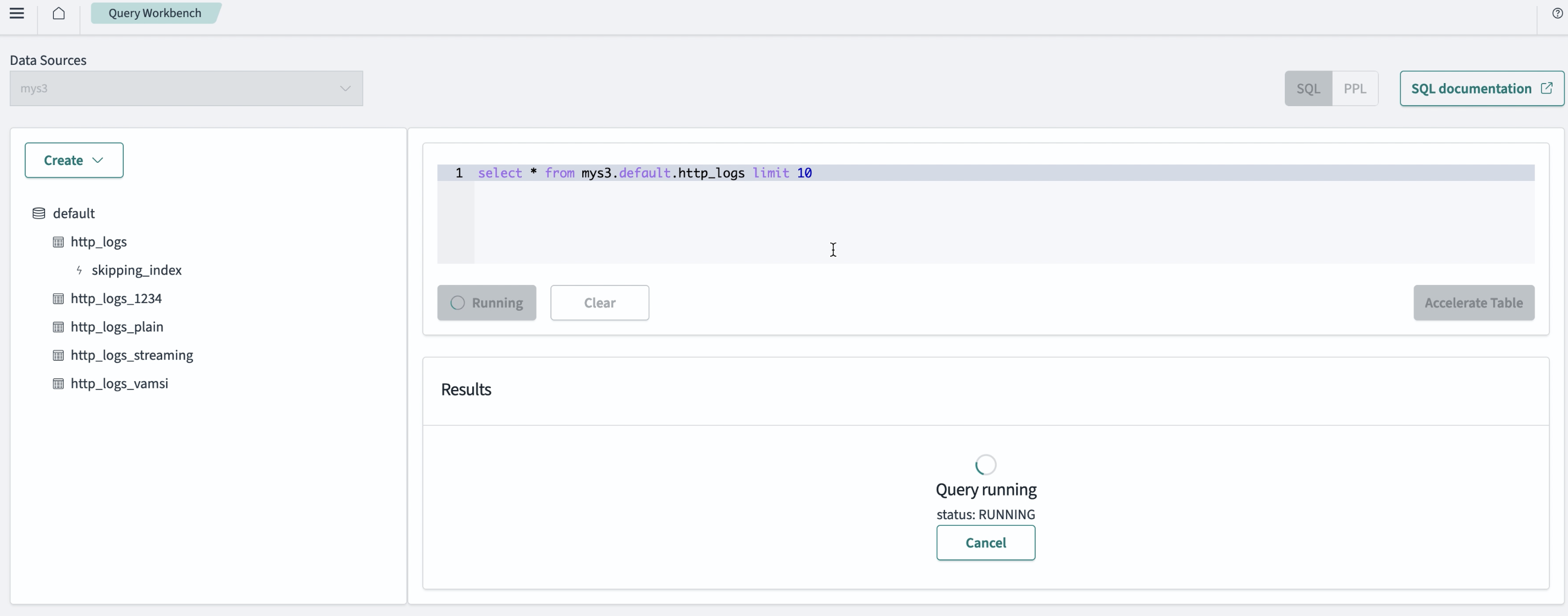Click the external link icon on SQL documentation

[x=1546, y=88]
